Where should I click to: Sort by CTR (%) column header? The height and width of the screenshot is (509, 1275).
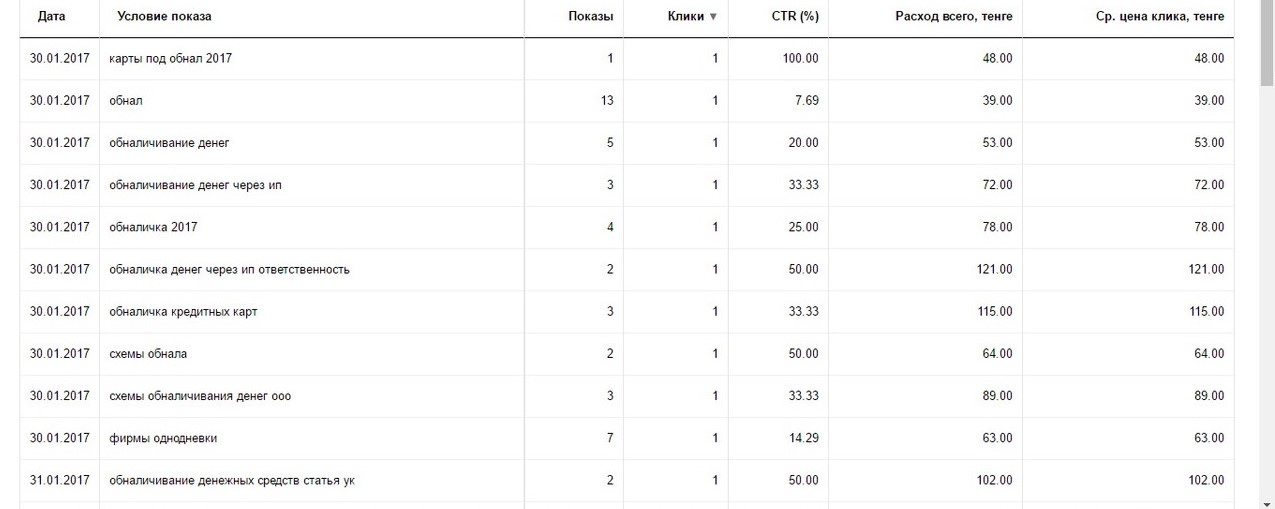[795, 17]
